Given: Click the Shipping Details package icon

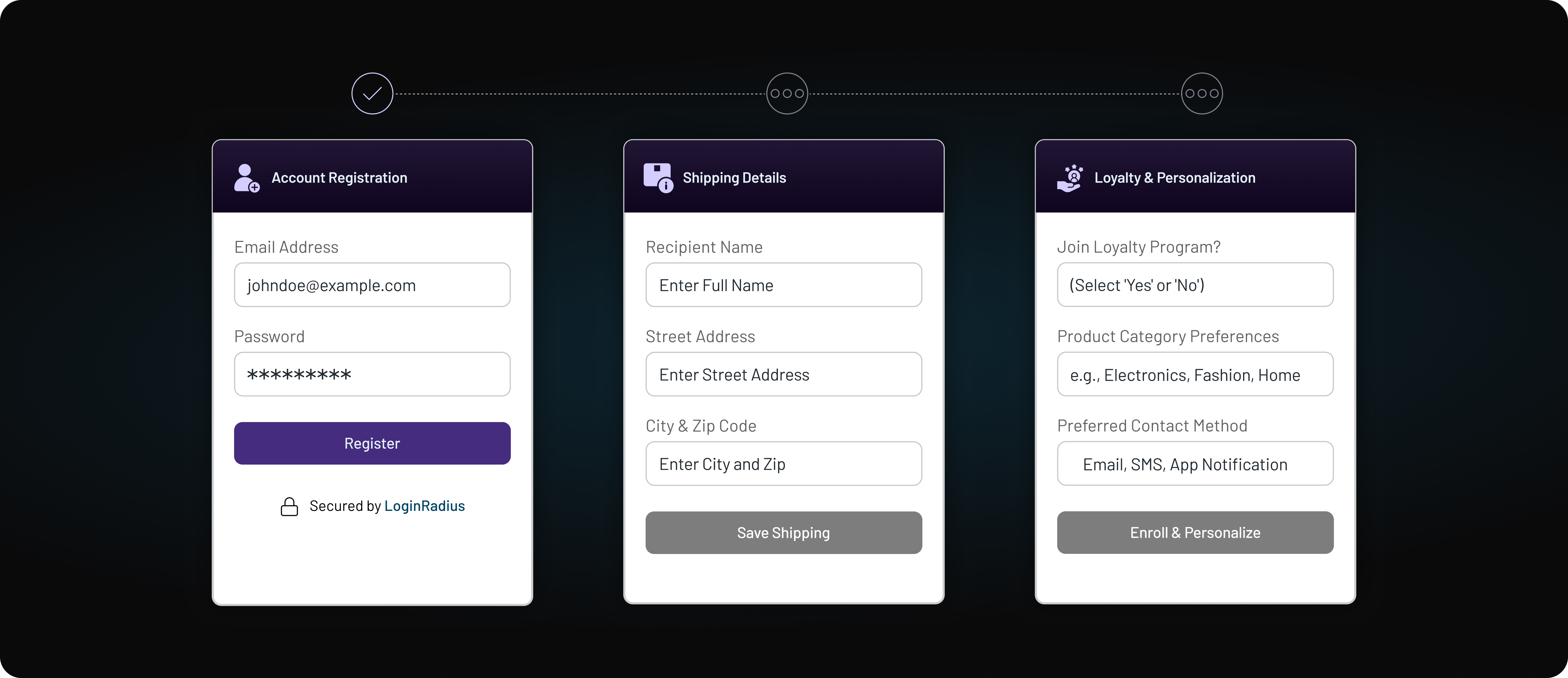Looking at the screenshot, I should click(x=659, y=178).
